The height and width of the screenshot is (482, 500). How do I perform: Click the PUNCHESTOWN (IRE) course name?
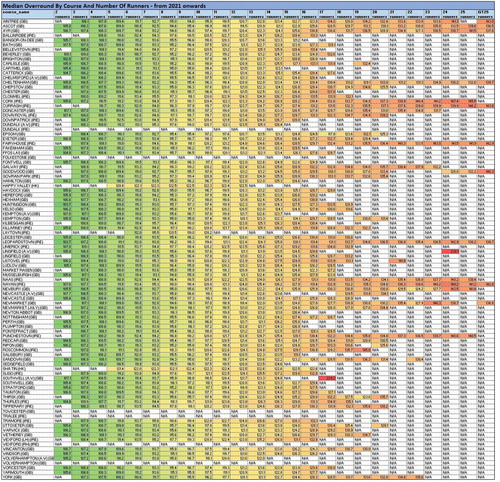pyautogui.click(x=21, y=336)
